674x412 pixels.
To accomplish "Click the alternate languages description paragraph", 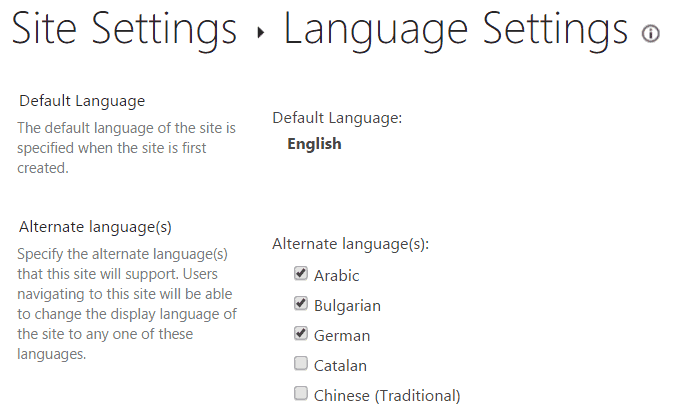I will [128, 303].
